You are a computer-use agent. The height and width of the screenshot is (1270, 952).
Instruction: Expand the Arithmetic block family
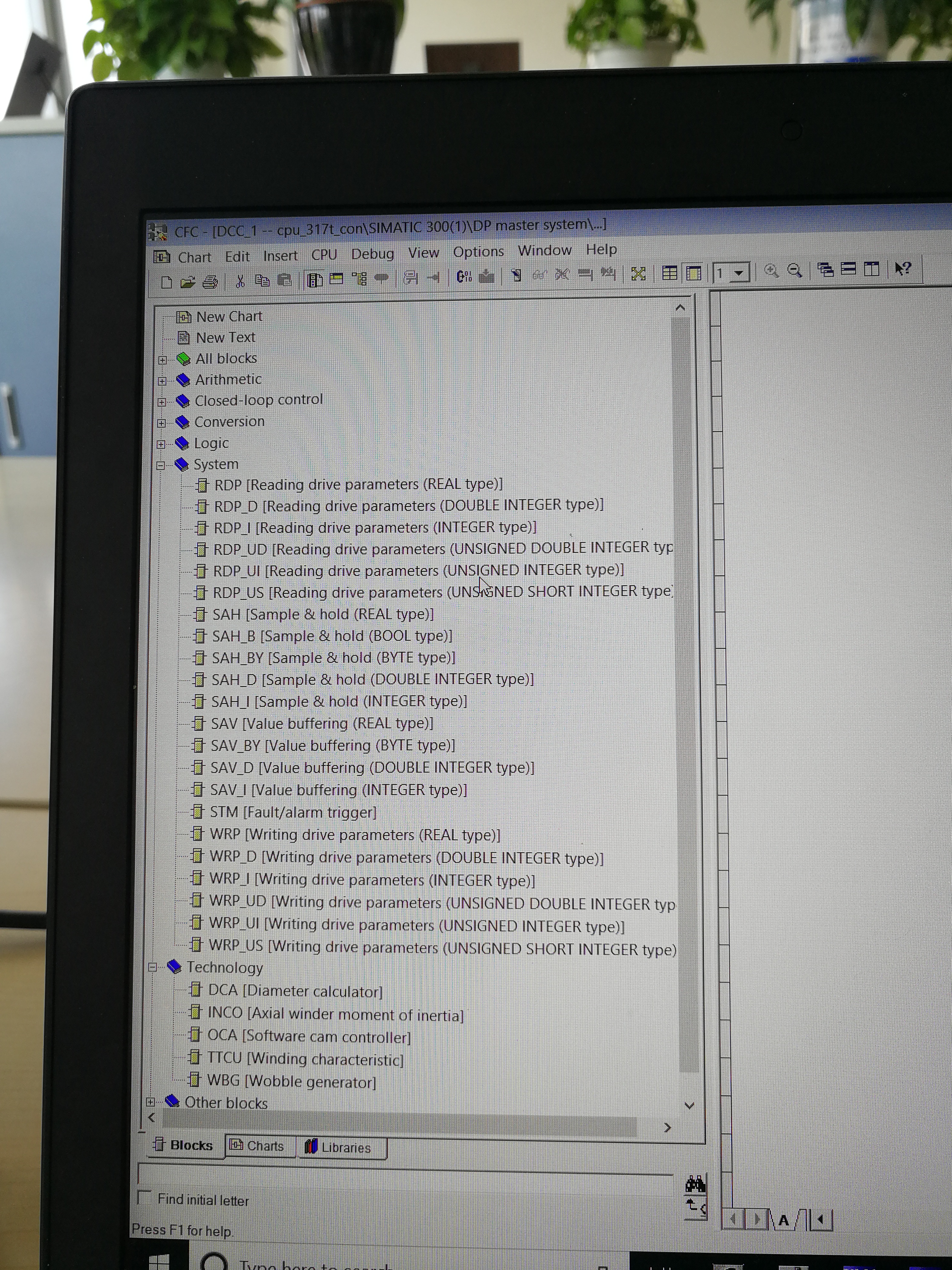click(163, 381)
